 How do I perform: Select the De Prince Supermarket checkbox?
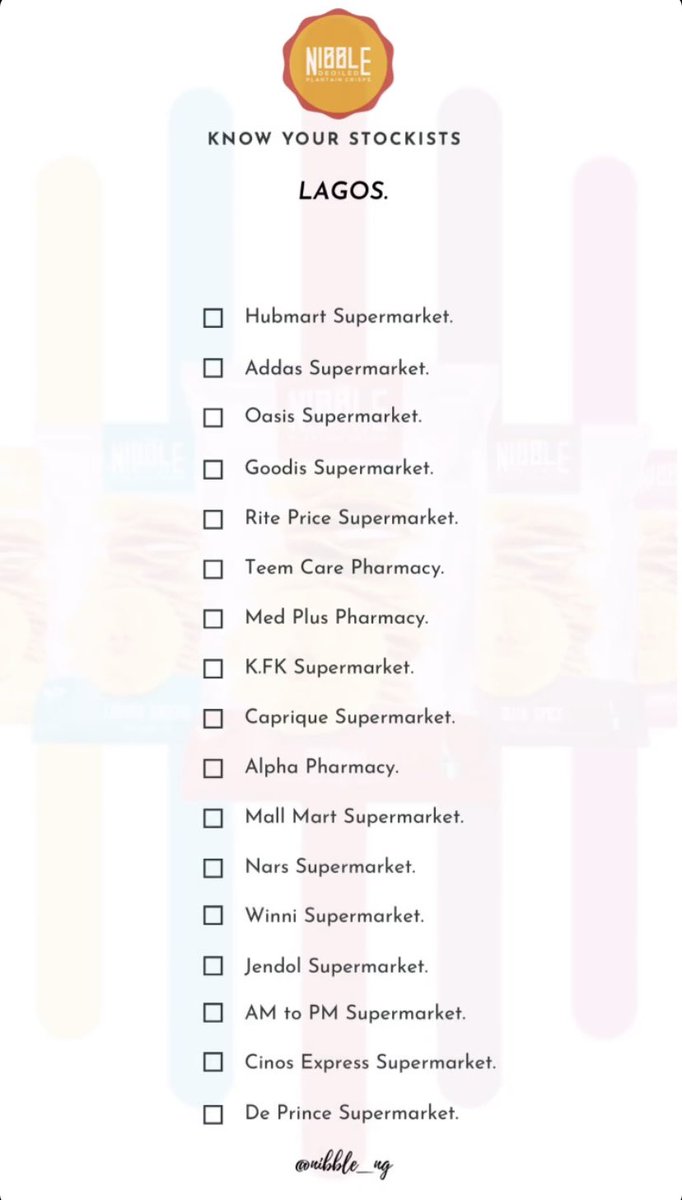pyautogui.click(x=213, y=1114)
